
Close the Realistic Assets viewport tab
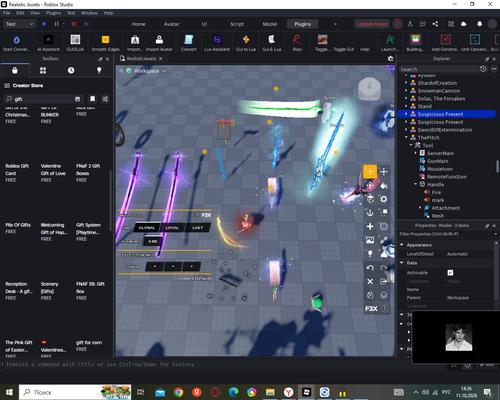pos(160,59)
